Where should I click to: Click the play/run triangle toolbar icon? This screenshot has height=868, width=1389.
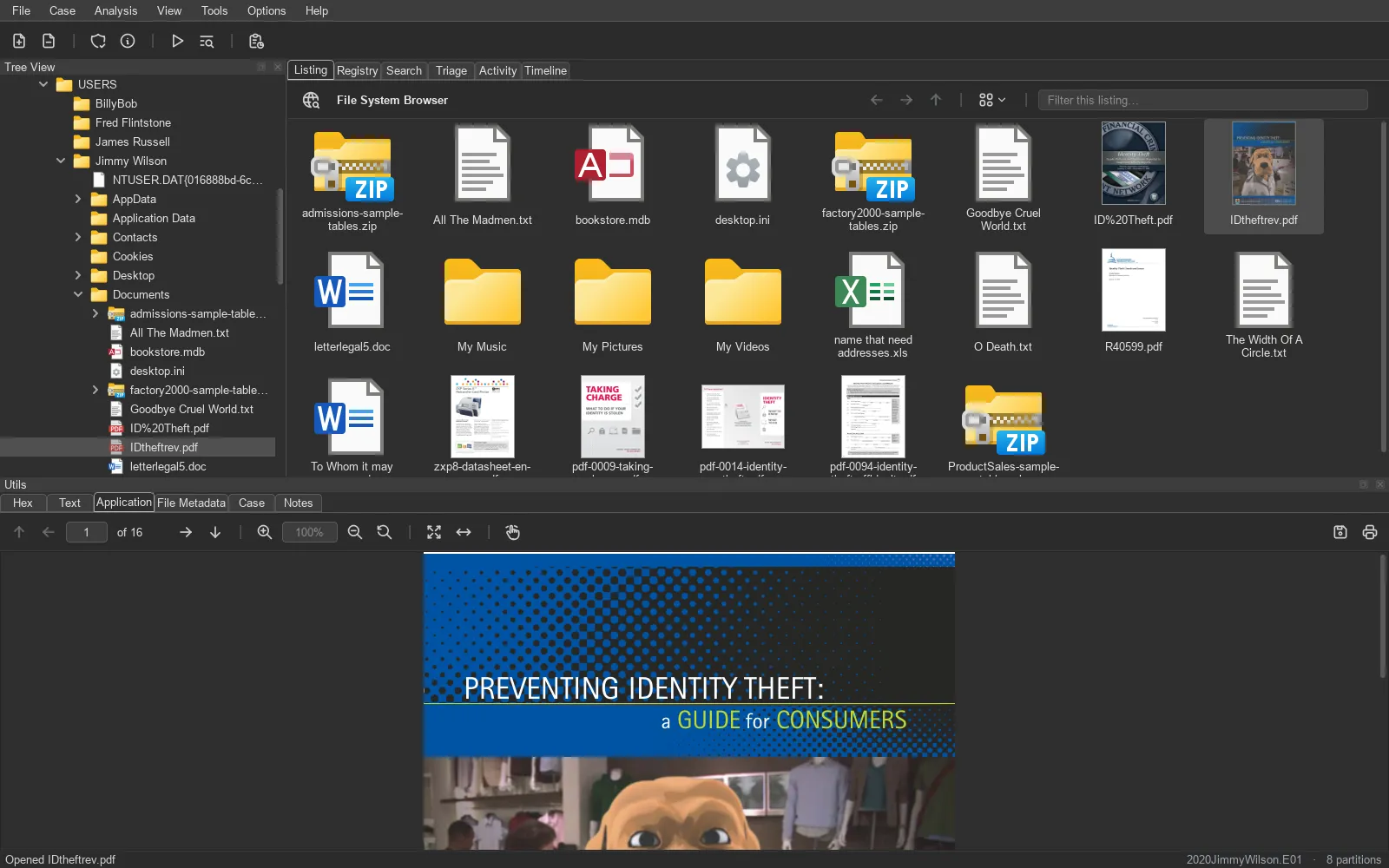tap(177, 41)
